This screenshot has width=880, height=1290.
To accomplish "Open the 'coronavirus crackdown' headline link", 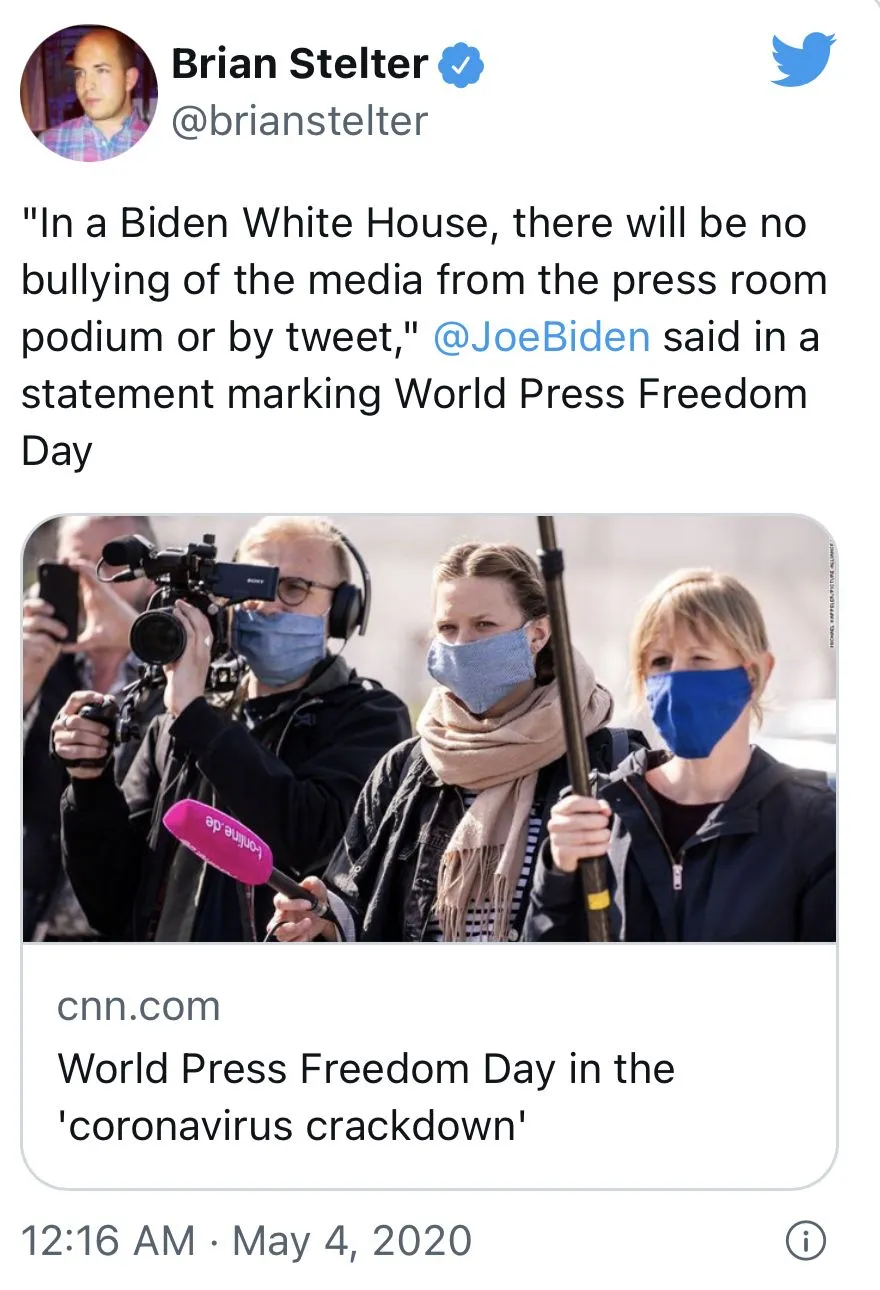I will (x=366, y=1097).
